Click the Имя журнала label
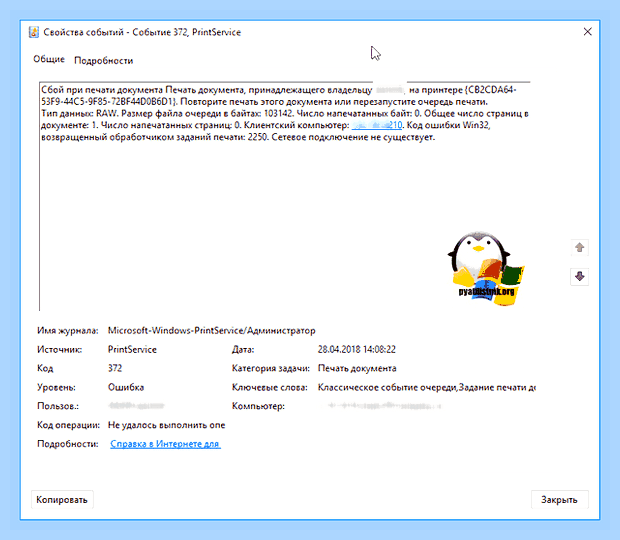This screenshot has height=540, width=620. click(68, 330)
